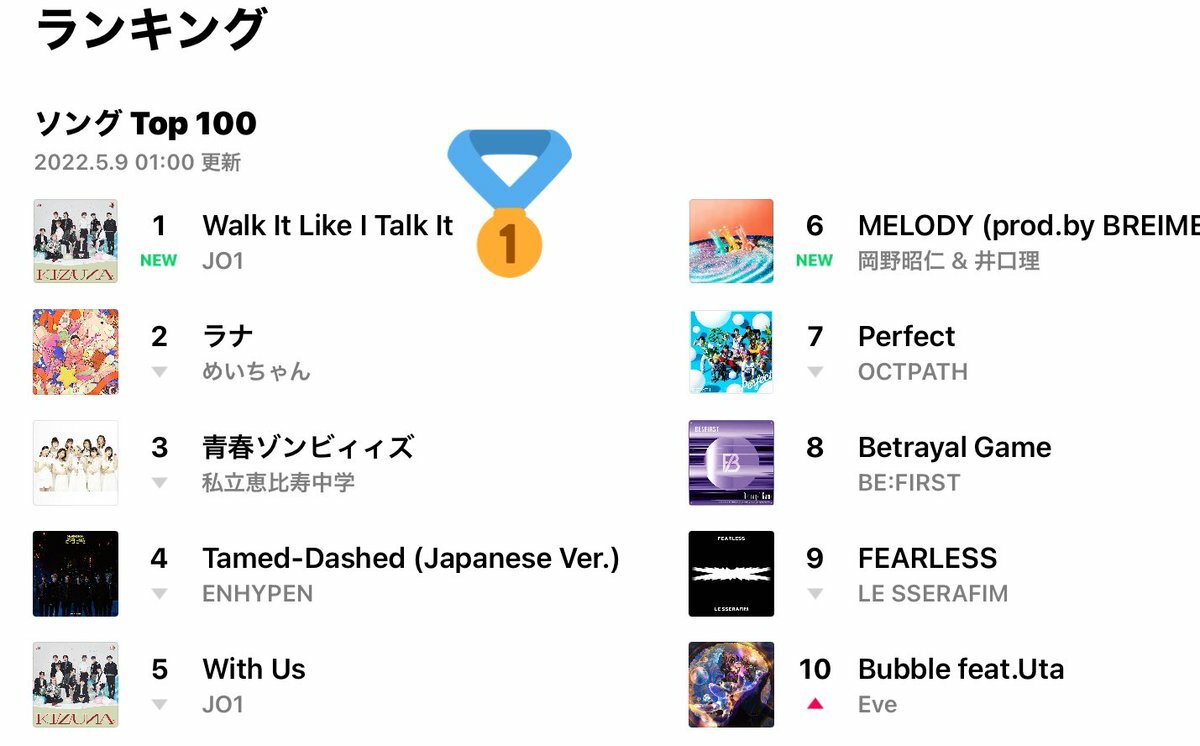Click the red up arrow under rank 10
The height and width of the screenshot is (746, 1200).
point(815,704)
